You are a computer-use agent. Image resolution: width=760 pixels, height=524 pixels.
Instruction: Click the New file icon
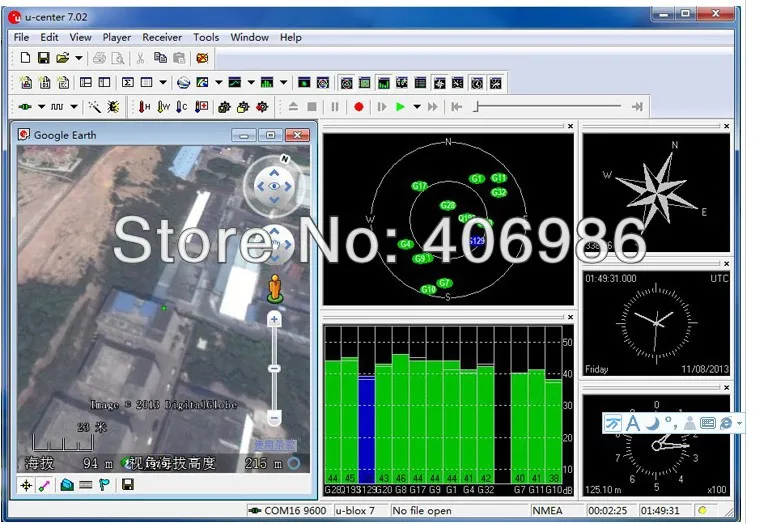[25, 58]
